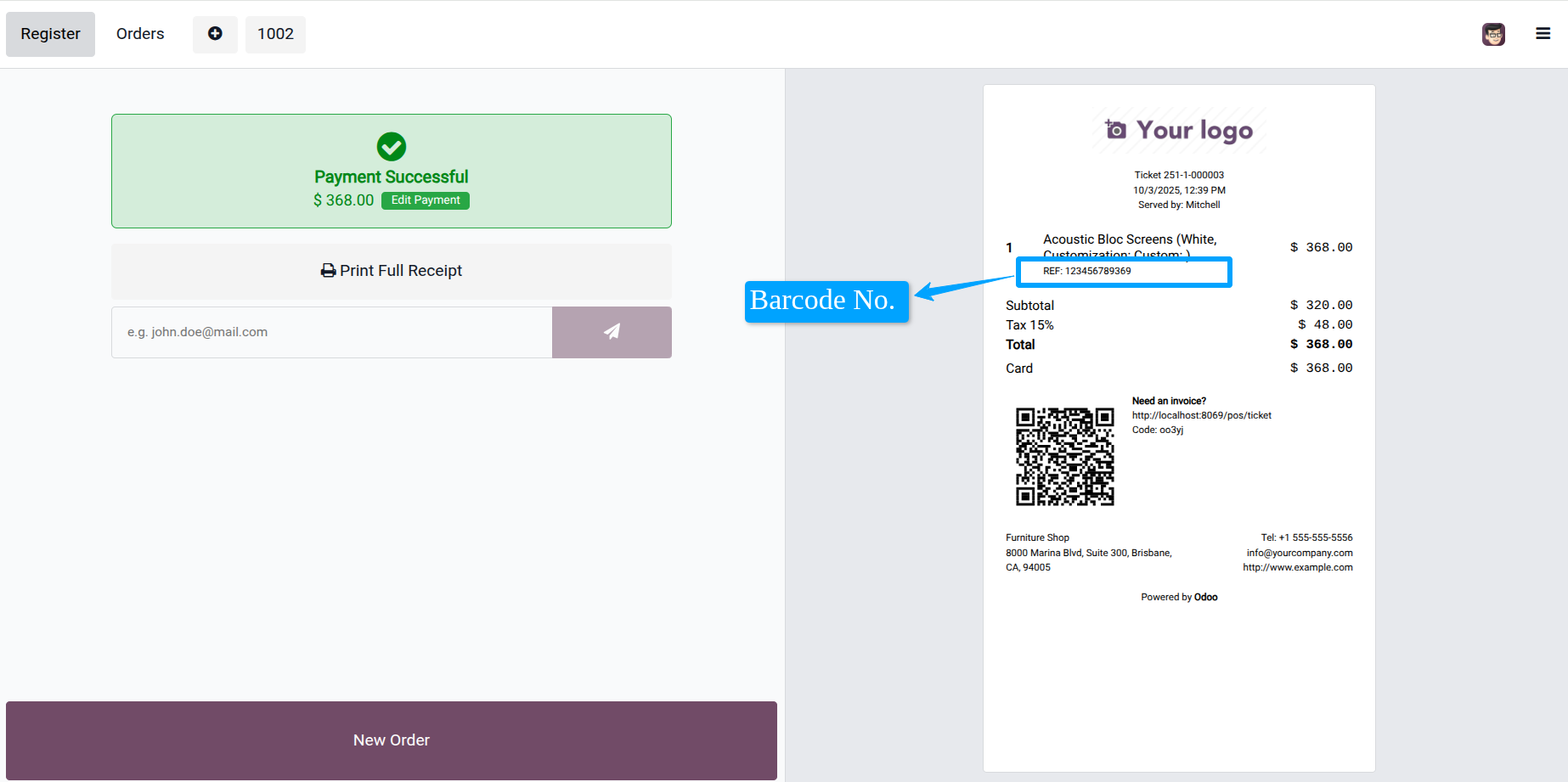Click the bold Total label
Image resolution: width=1568 pixels, height=782 pixels.
pyautogui.click(x=1020, y=345)
